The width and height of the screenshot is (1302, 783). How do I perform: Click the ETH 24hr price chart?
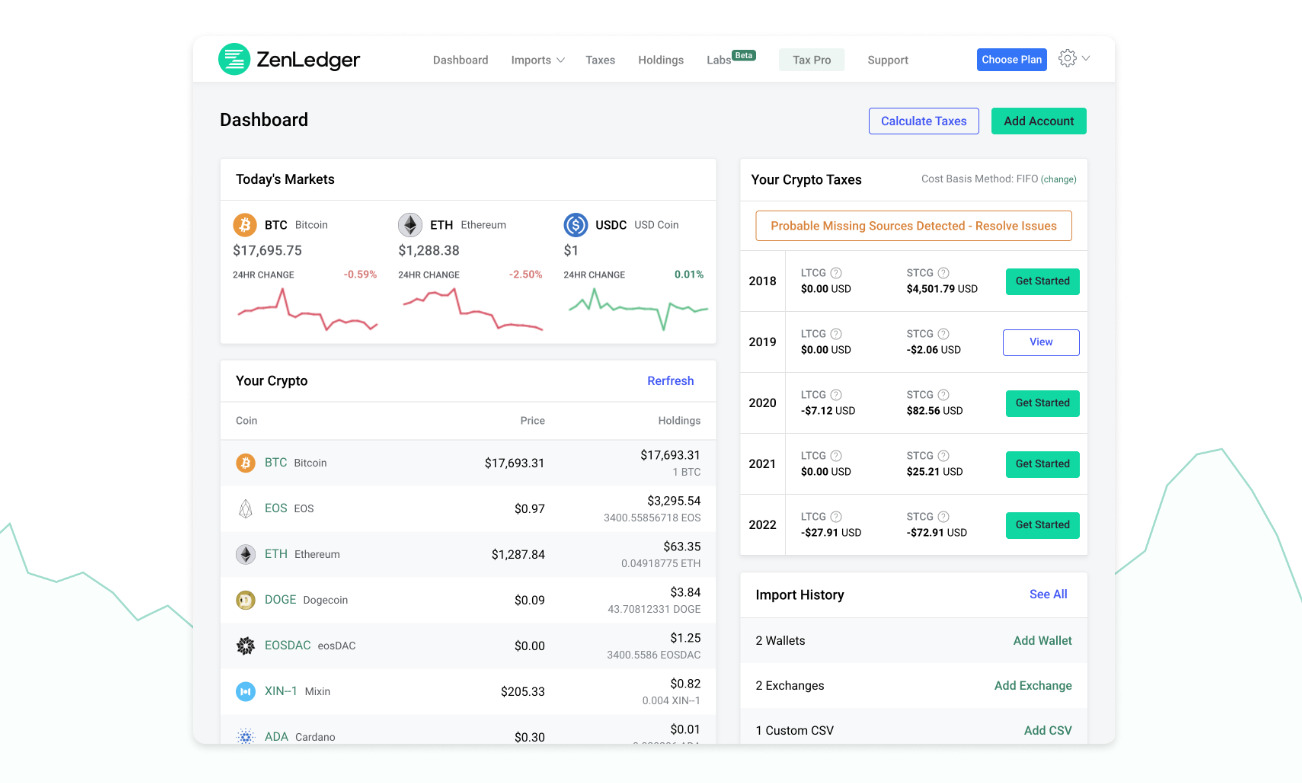[x=472, y=309]
